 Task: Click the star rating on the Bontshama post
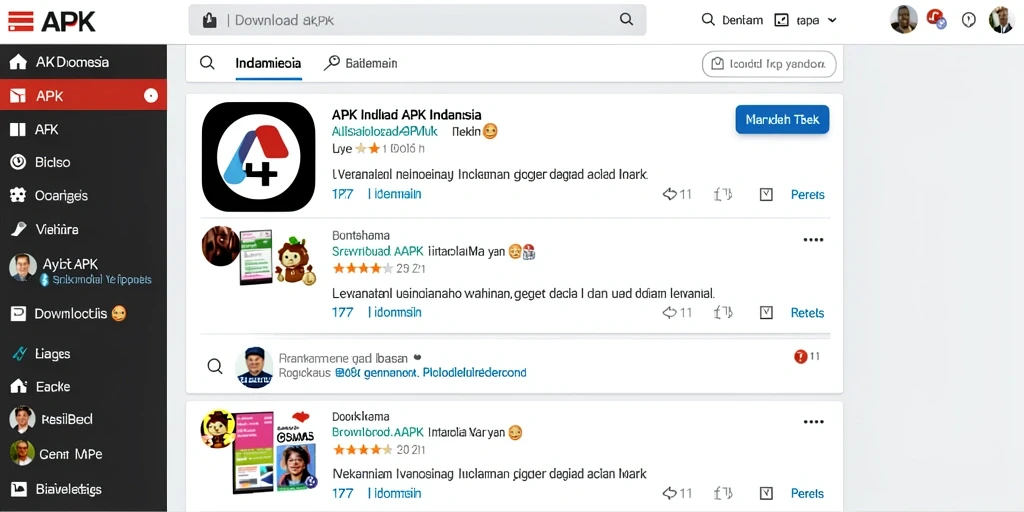click(x=362, y=268)
